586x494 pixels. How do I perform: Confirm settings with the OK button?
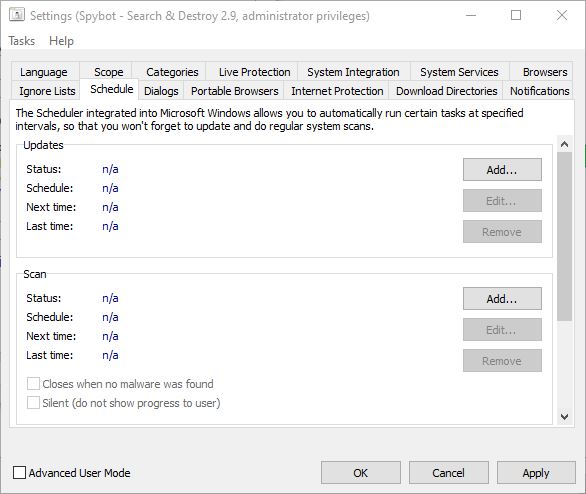[x=361, y=473]
